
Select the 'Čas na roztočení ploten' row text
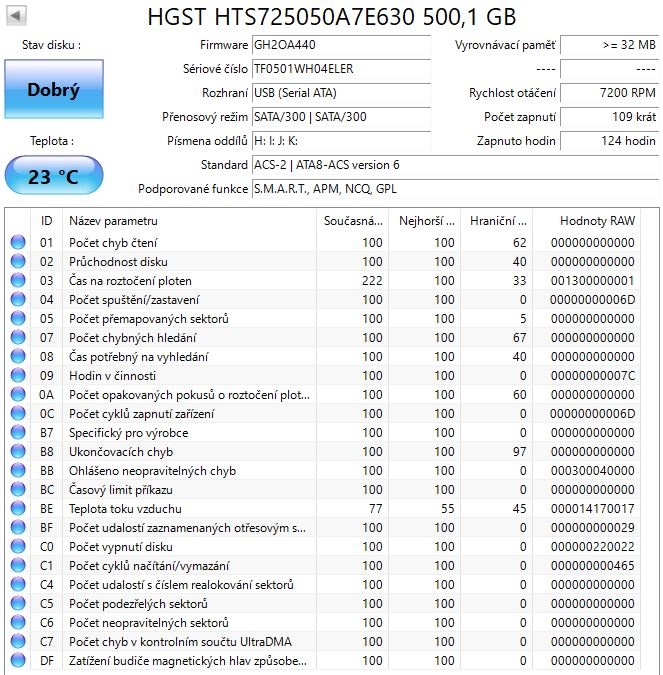[x=130, y=281]
